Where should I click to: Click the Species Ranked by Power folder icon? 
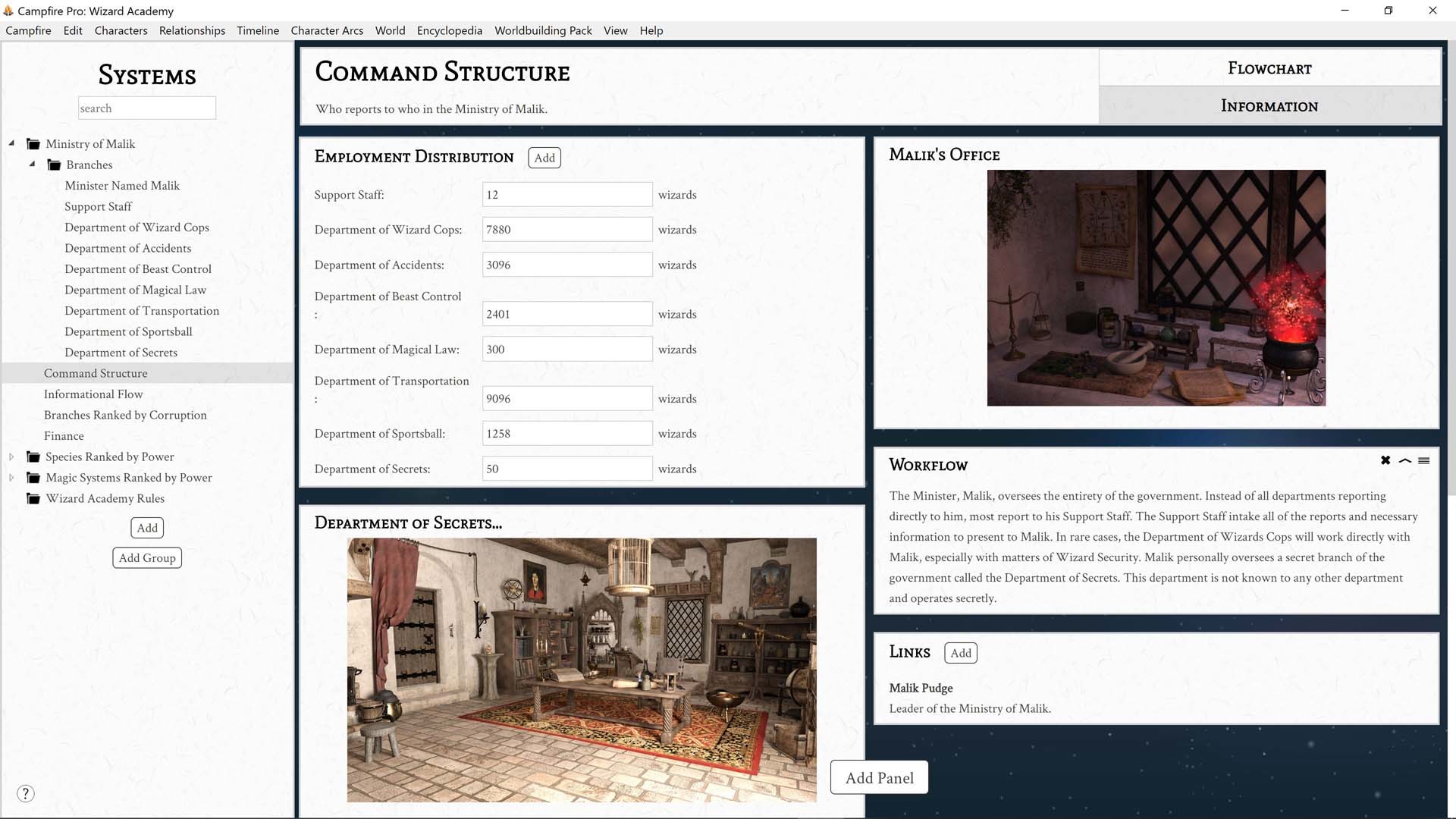click(33, 457)
